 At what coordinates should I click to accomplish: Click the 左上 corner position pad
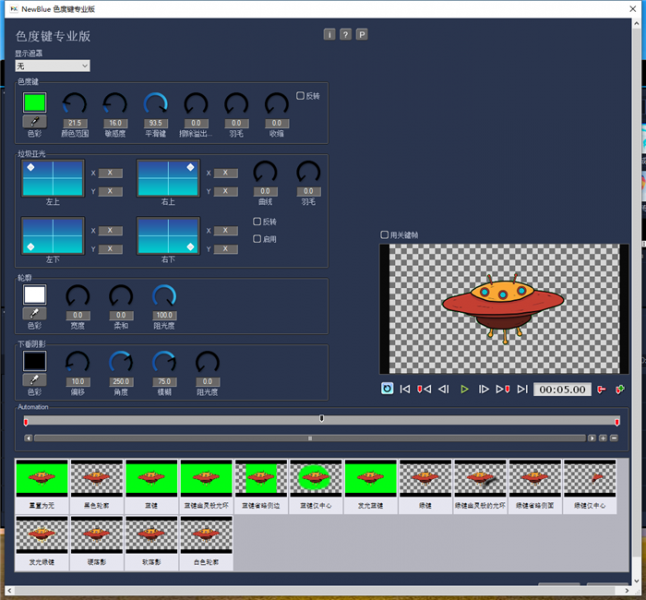(53, 178)
